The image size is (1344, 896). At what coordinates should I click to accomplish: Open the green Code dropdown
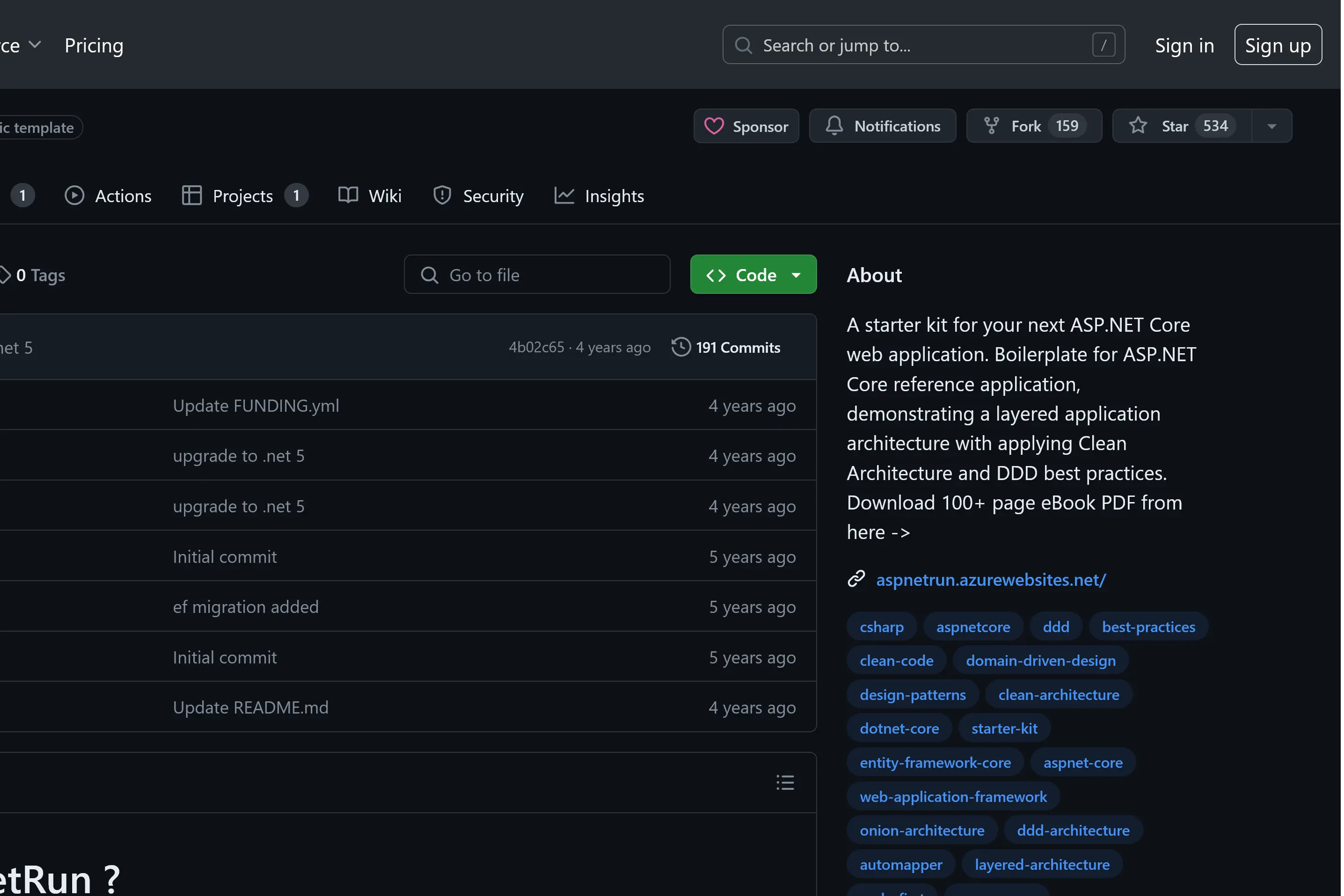pyautogui.click(x=753, y=275)
